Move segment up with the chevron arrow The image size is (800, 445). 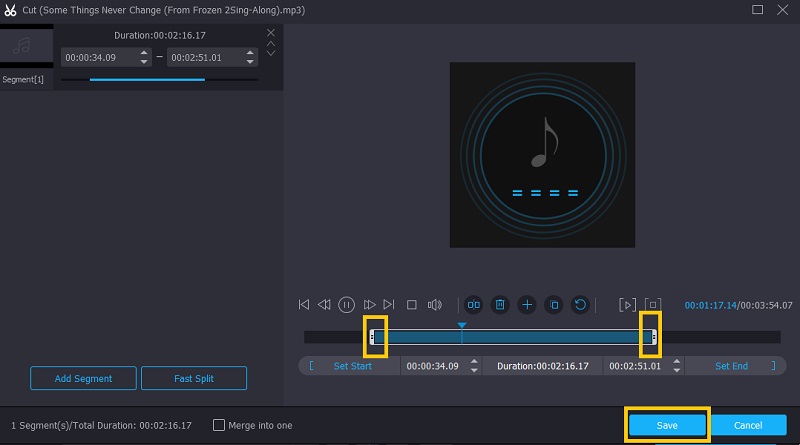tap(270, 43)
